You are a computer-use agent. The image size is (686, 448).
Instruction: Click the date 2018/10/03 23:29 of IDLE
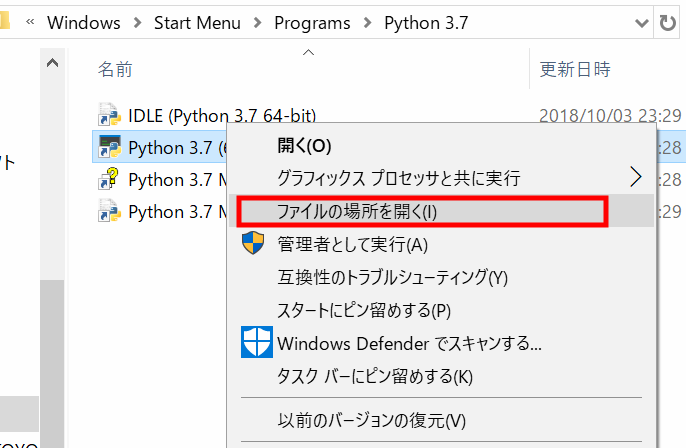point(610,116)
